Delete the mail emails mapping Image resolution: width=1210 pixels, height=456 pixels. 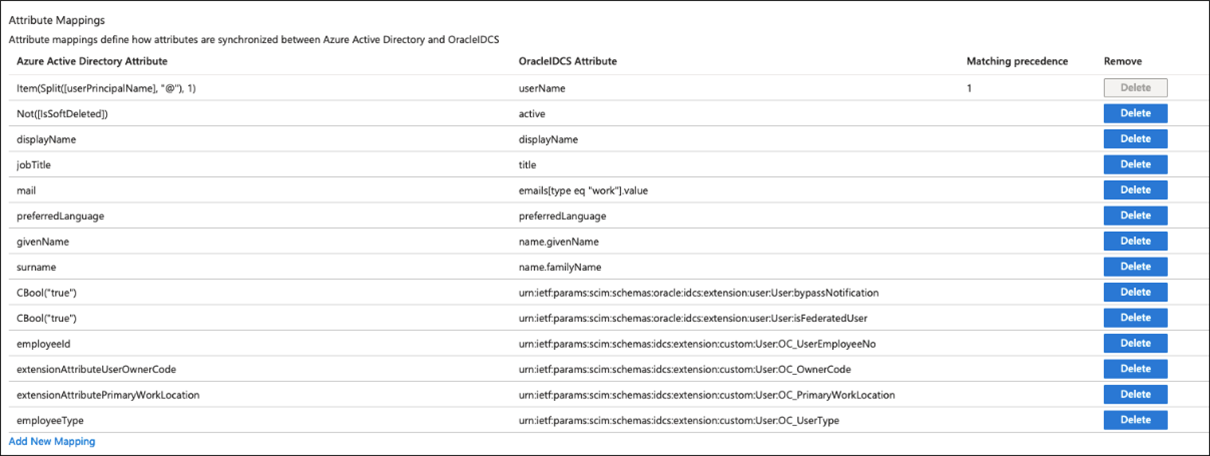coord(1135,190)
